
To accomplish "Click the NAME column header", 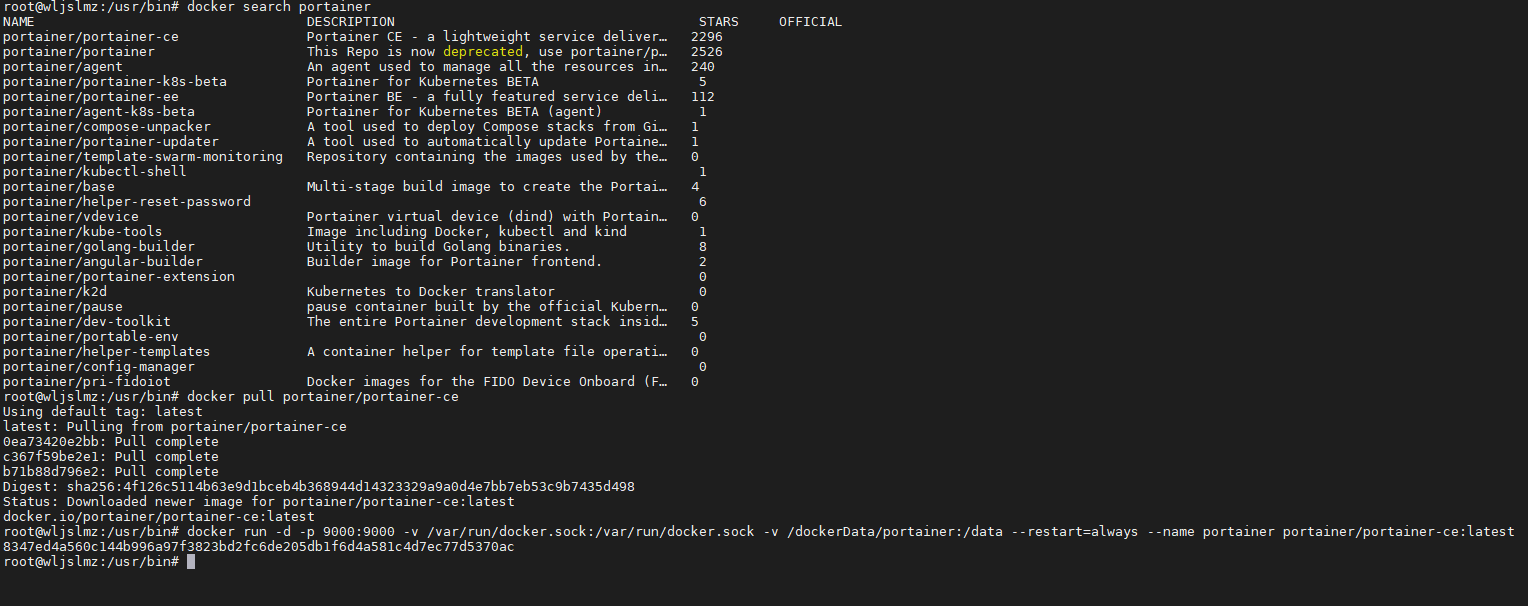I will [19, 21].
